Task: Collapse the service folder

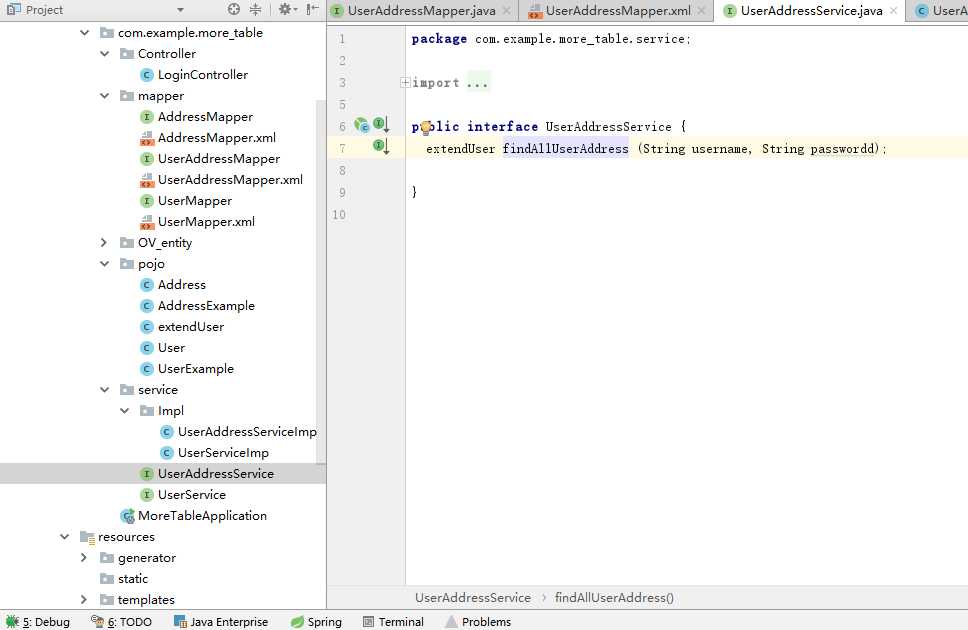Action: click(104, 390)
